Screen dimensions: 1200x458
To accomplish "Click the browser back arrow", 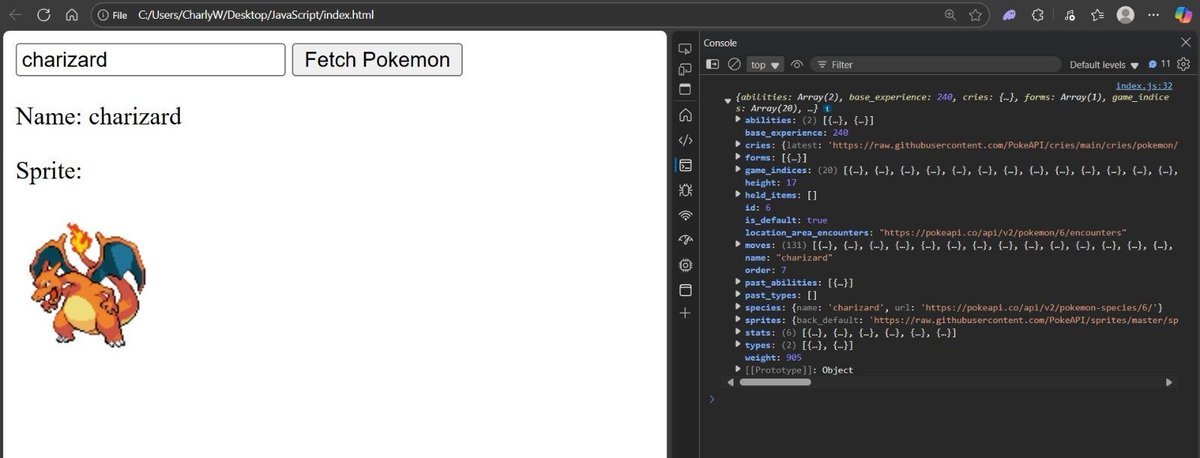I will click(16, 15).
